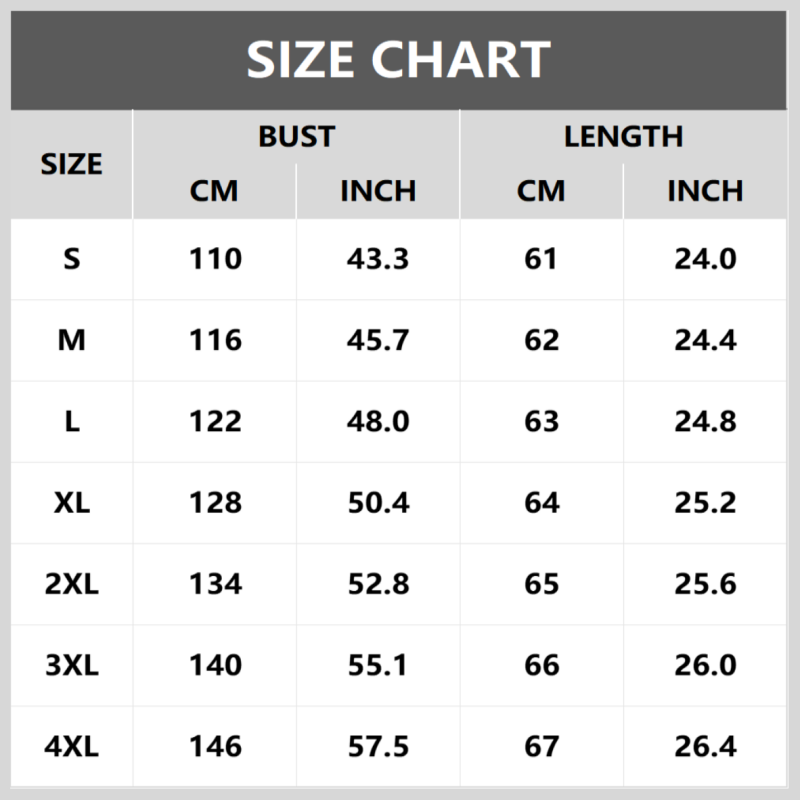Click the 26.4 length inch value
Viewport: 800px width, 800px height.
coord(705,745)
